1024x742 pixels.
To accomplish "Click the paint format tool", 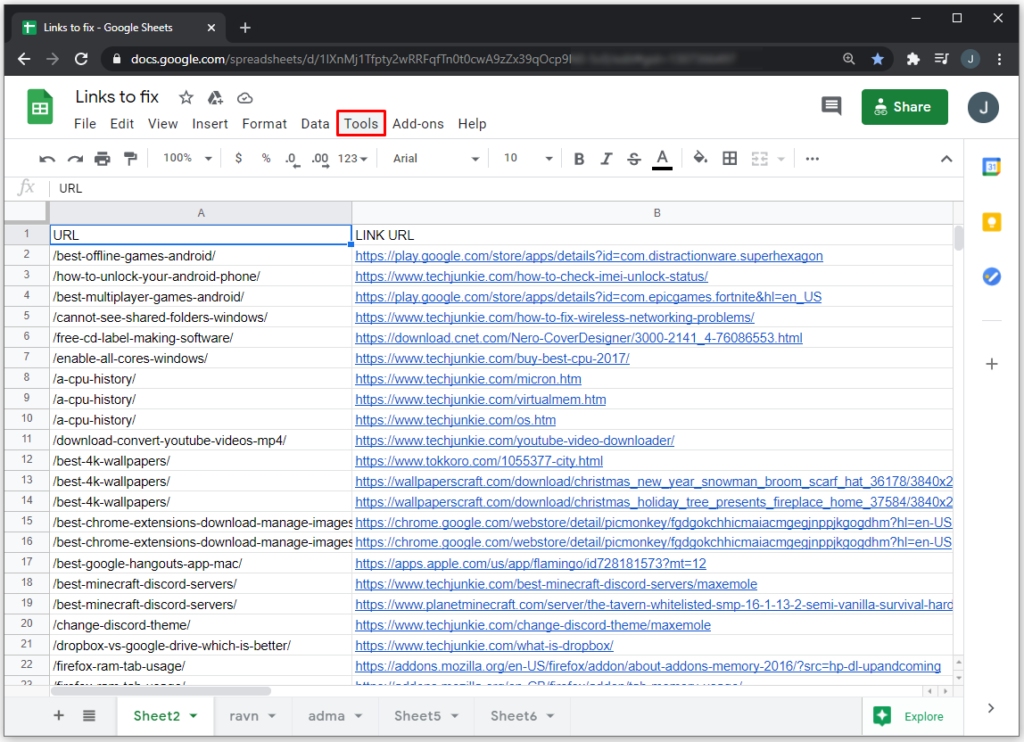I will (x=130, y=158).
